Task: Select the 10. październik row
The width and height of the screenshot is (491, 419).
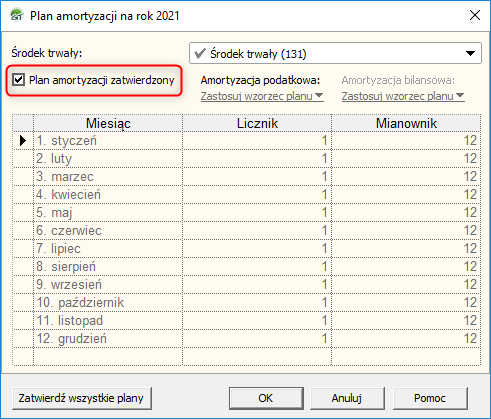Action: (x=246, y=303)
